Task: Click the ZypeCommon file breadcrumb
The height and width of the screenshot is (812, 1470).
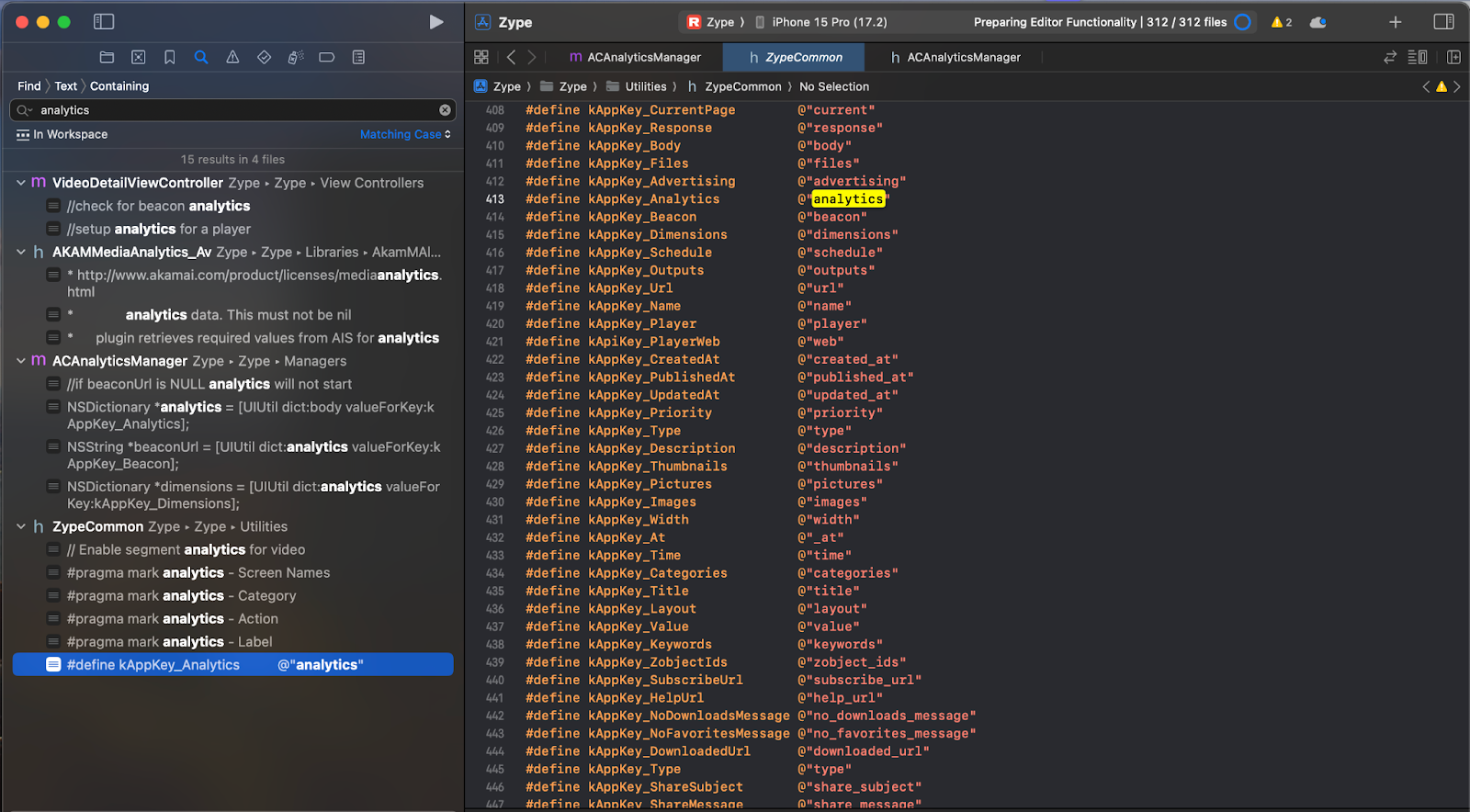Action: click(x=734, y=86)
